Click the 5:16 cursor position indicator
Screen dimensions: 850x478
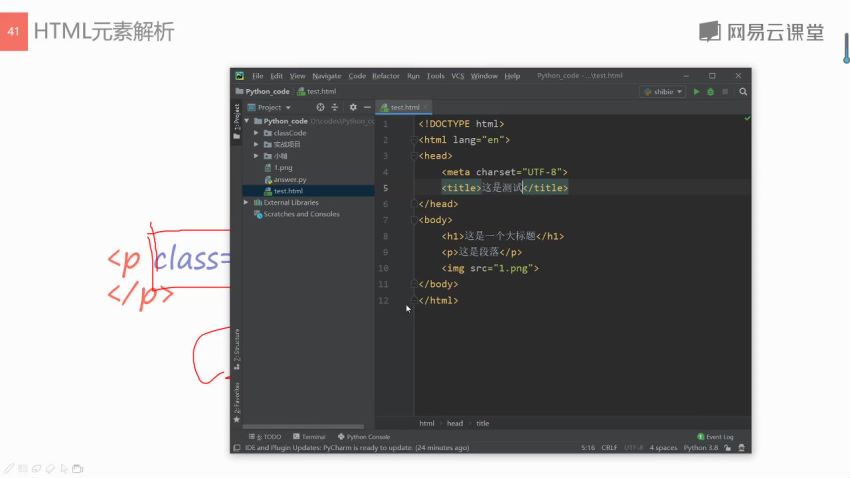pyautogui.click(x=588, y=448)
